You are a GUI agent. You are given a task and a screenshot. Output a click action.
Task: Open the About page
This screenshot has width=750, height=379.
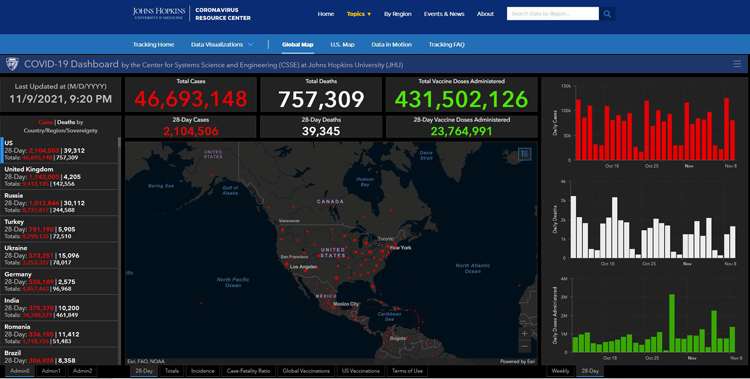coord(485,14)
